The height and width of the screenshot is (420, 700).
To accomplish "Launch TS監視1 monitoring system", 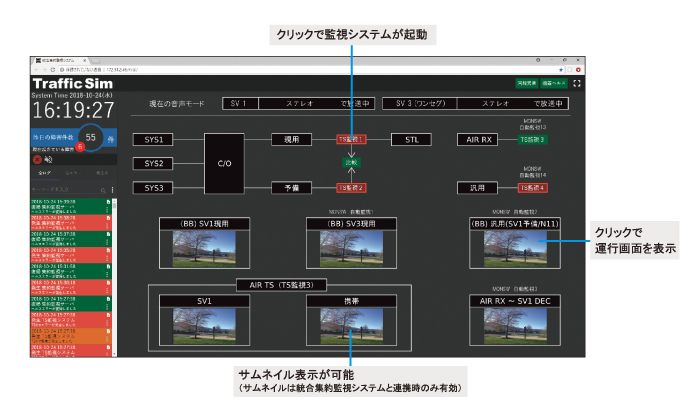I will (351, 140).
